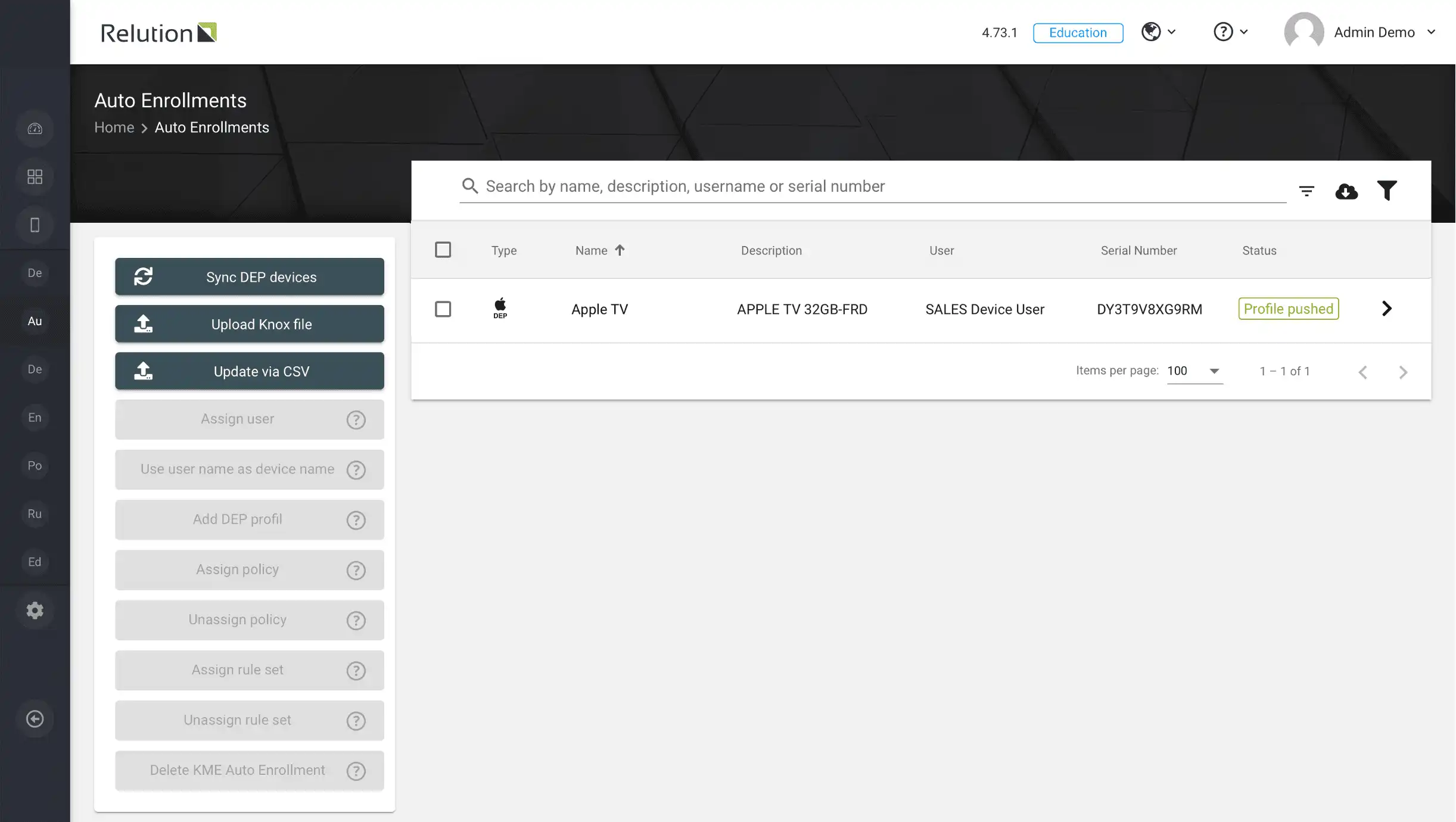This screenshot has height=822, width=1456.
Task: Open the funnel filter icon
Action: coord(1387,191)
